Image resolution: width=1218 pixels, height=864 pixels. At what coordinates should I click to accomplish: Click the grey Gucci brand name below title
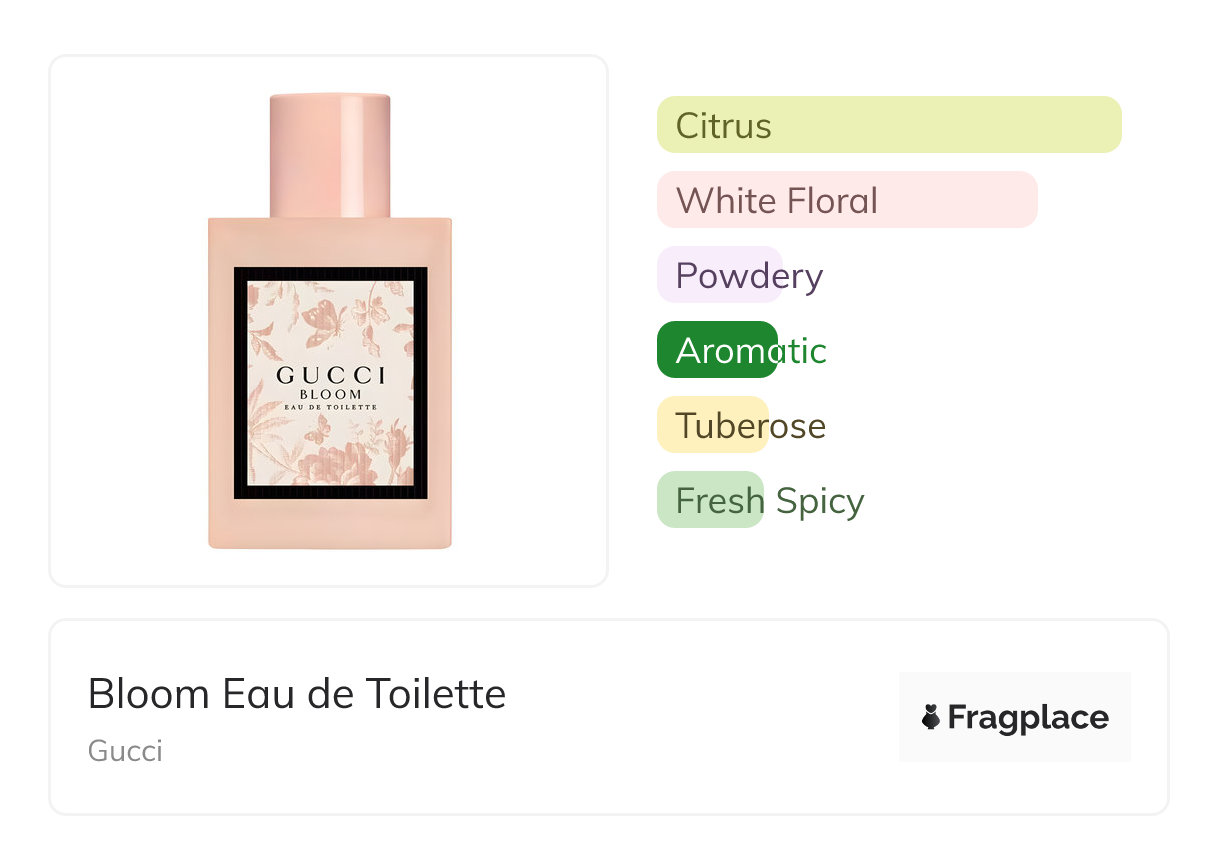point(125,751)
